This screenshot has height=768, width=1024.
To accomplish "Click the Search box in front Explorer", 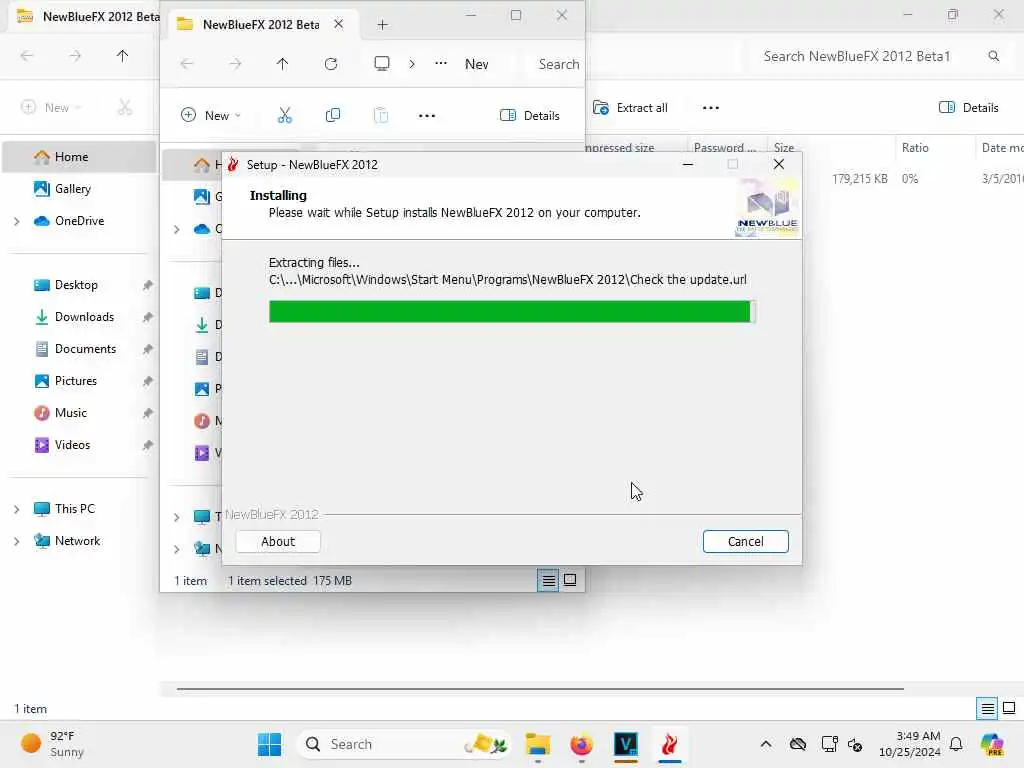I will point(556,64).
